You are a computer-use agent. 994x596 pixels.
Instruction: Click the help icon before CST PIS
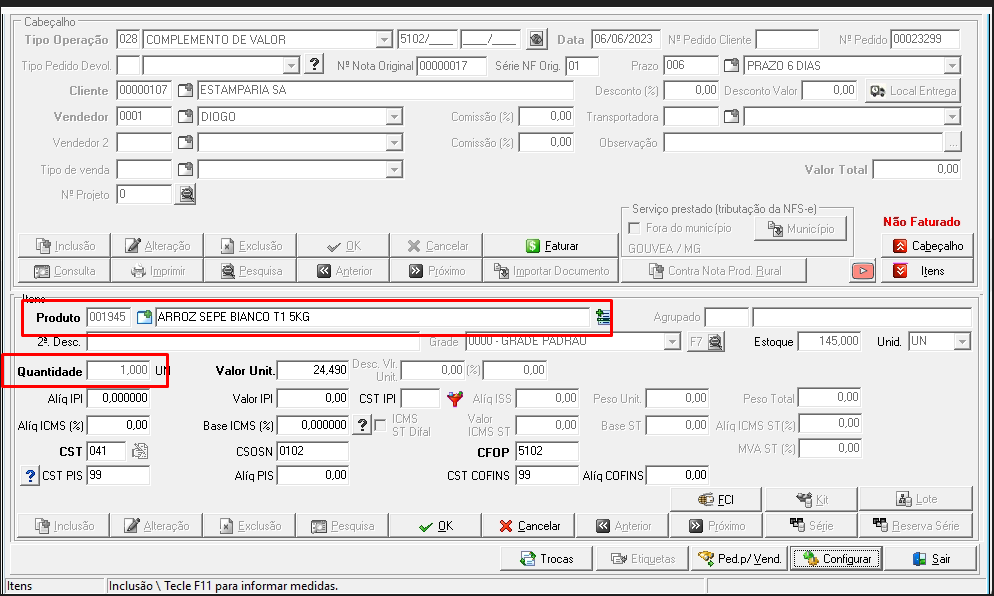pyautogui.click(x=30, y=476)
